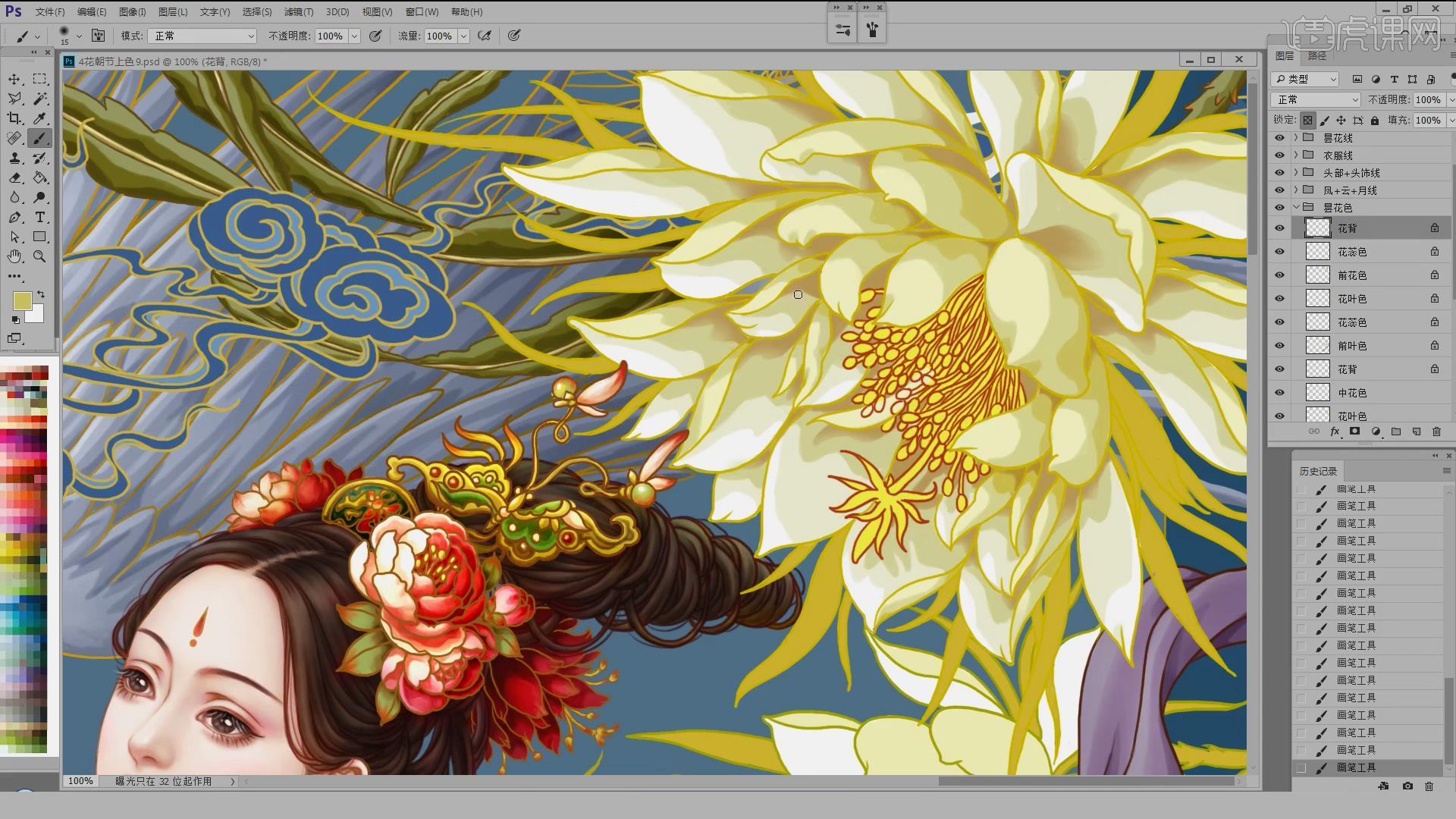Create a new layer group
Image resolution: width=1456 pixels, height=819 pixels.
[1396, 431]
